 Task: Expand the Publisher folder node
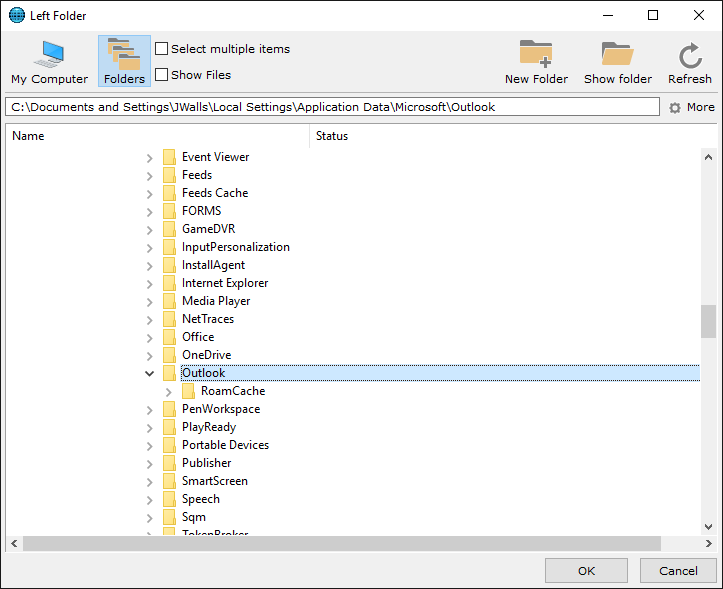(x=150, y=463)
